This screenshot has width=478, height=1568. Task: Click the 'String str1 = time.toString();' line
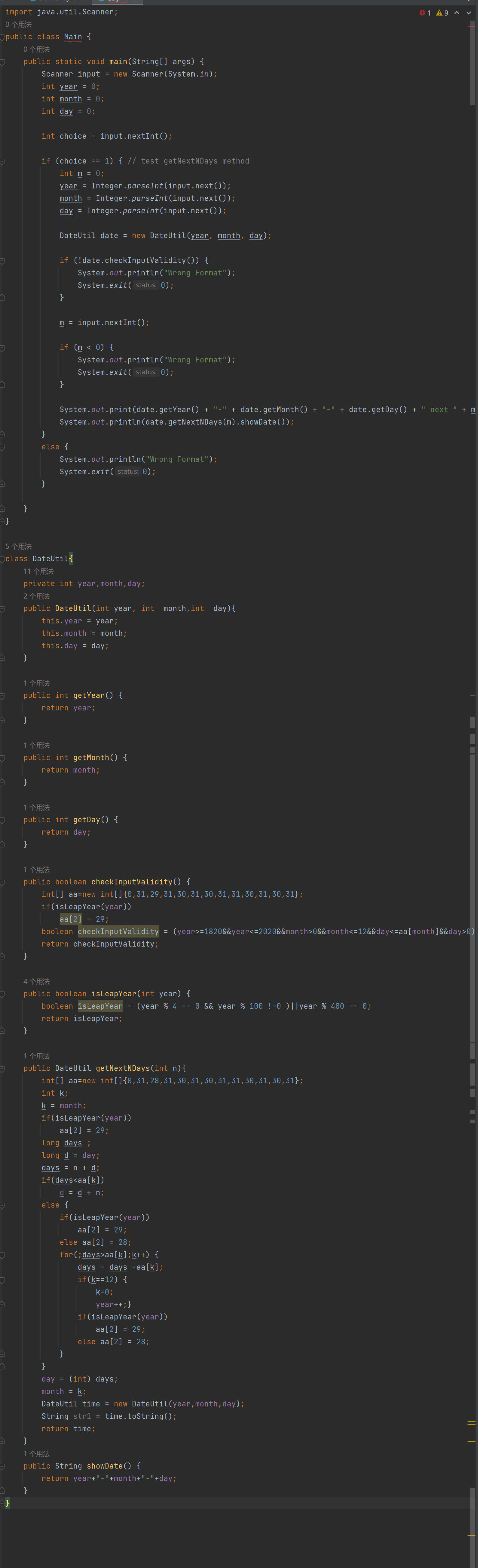pyautogui.click(x=109, y=1416)
